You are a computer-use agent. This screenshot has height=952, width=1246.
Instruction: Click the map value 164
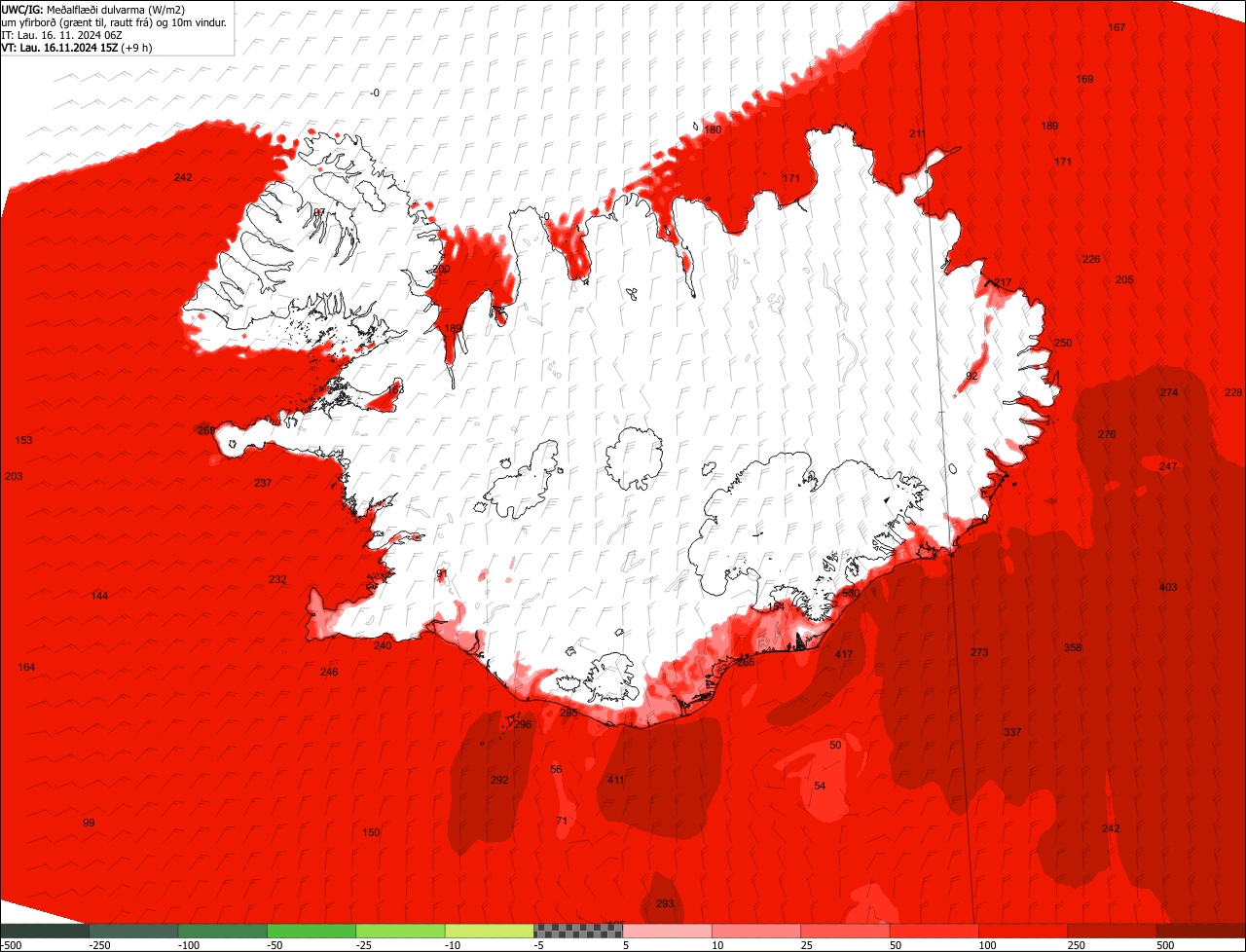[26, 667]
